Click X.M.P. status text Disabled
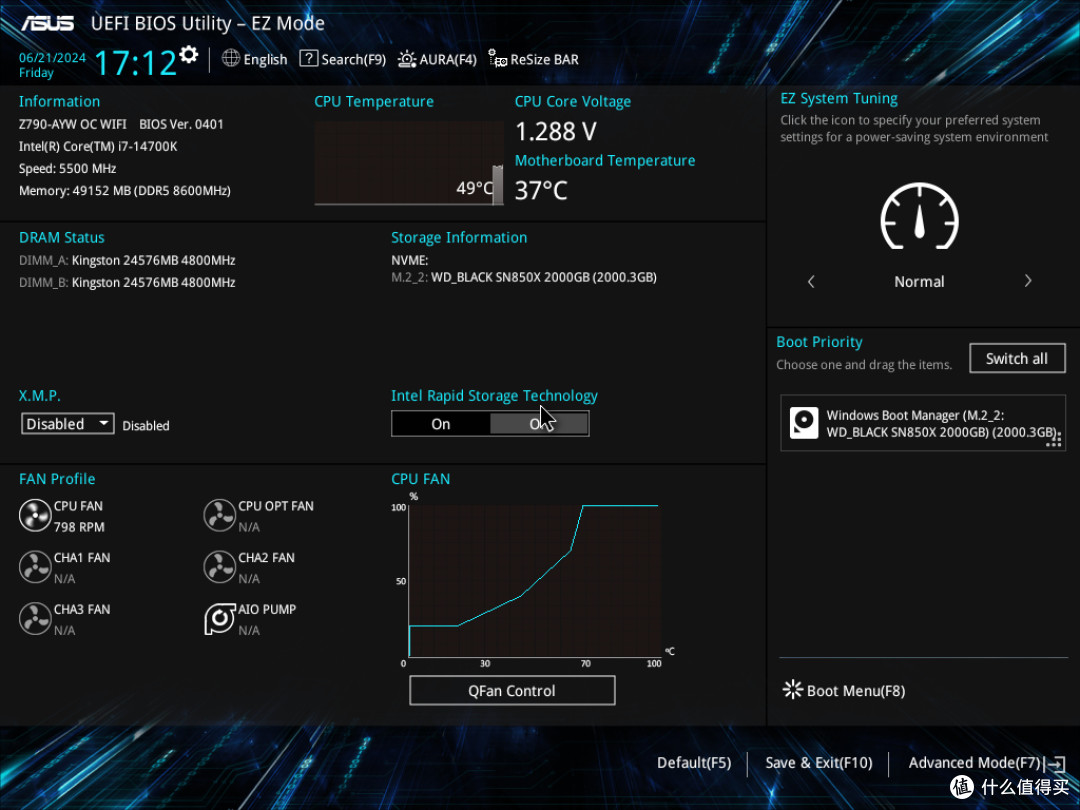 [x=146, y=426]
